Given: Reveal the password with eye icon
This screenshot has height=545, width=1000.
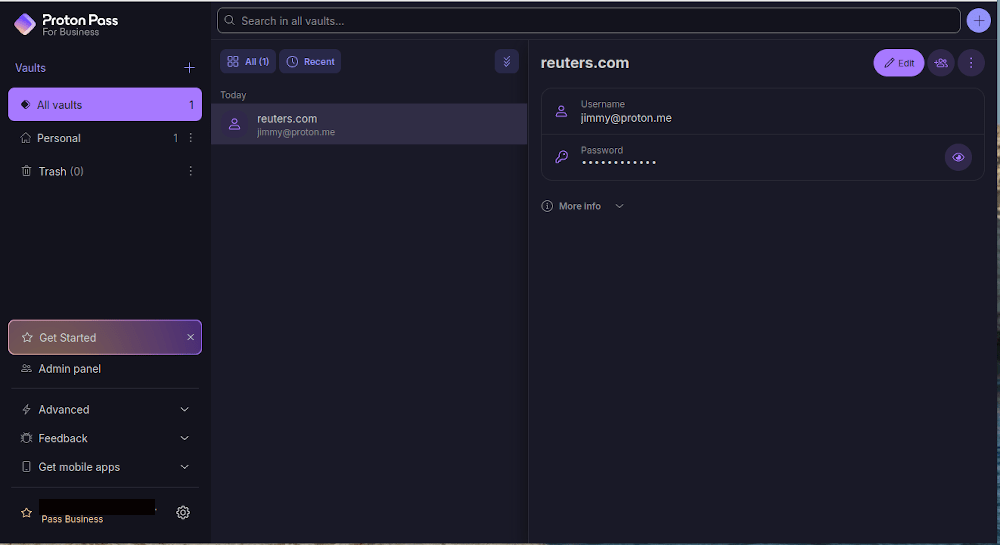Looking at the screenshot, I should point(958,157).
